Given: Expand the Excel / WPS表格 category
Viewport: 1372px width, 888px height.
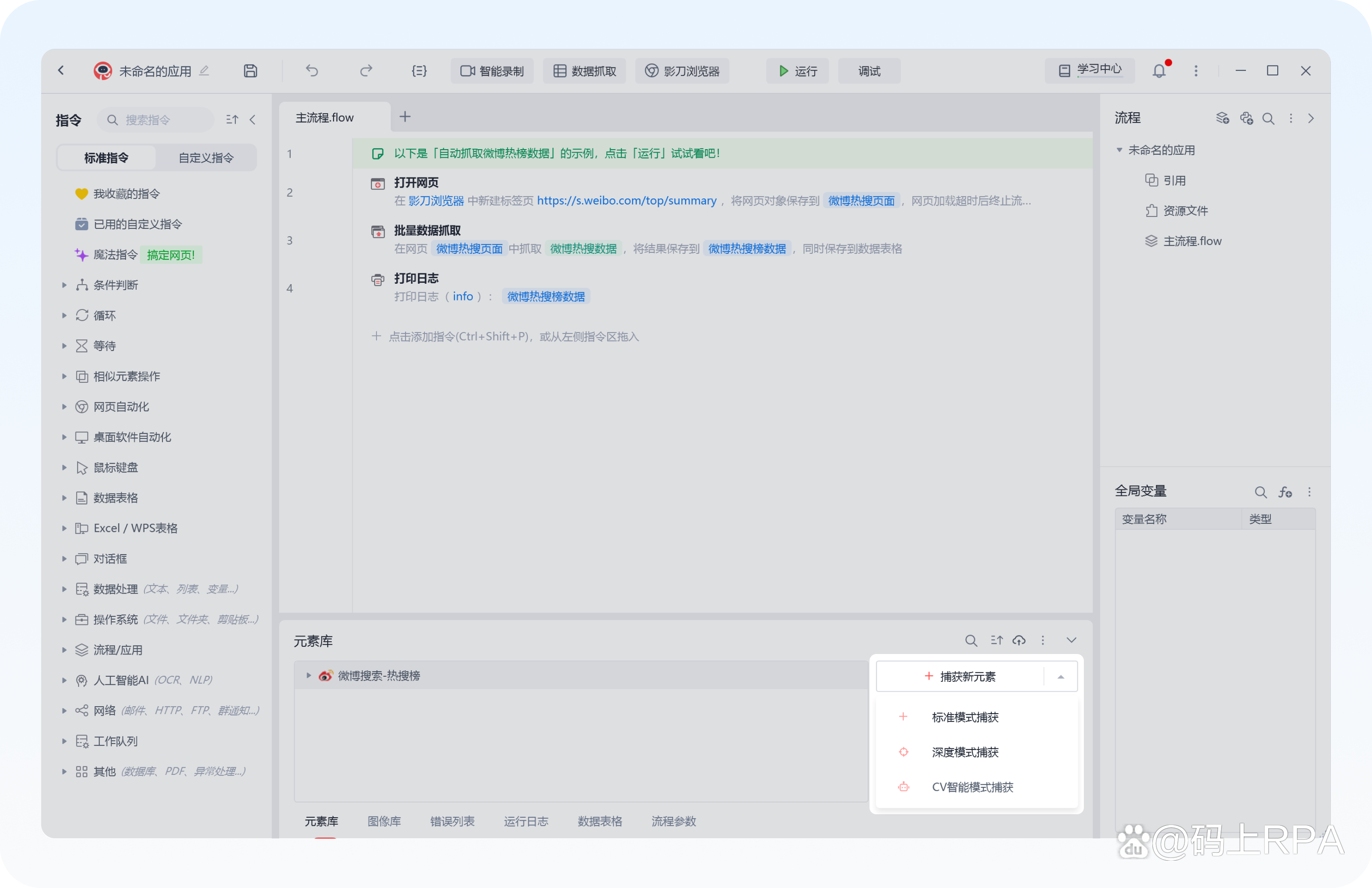Looking at the screenshot, I should tap(64, 528).
